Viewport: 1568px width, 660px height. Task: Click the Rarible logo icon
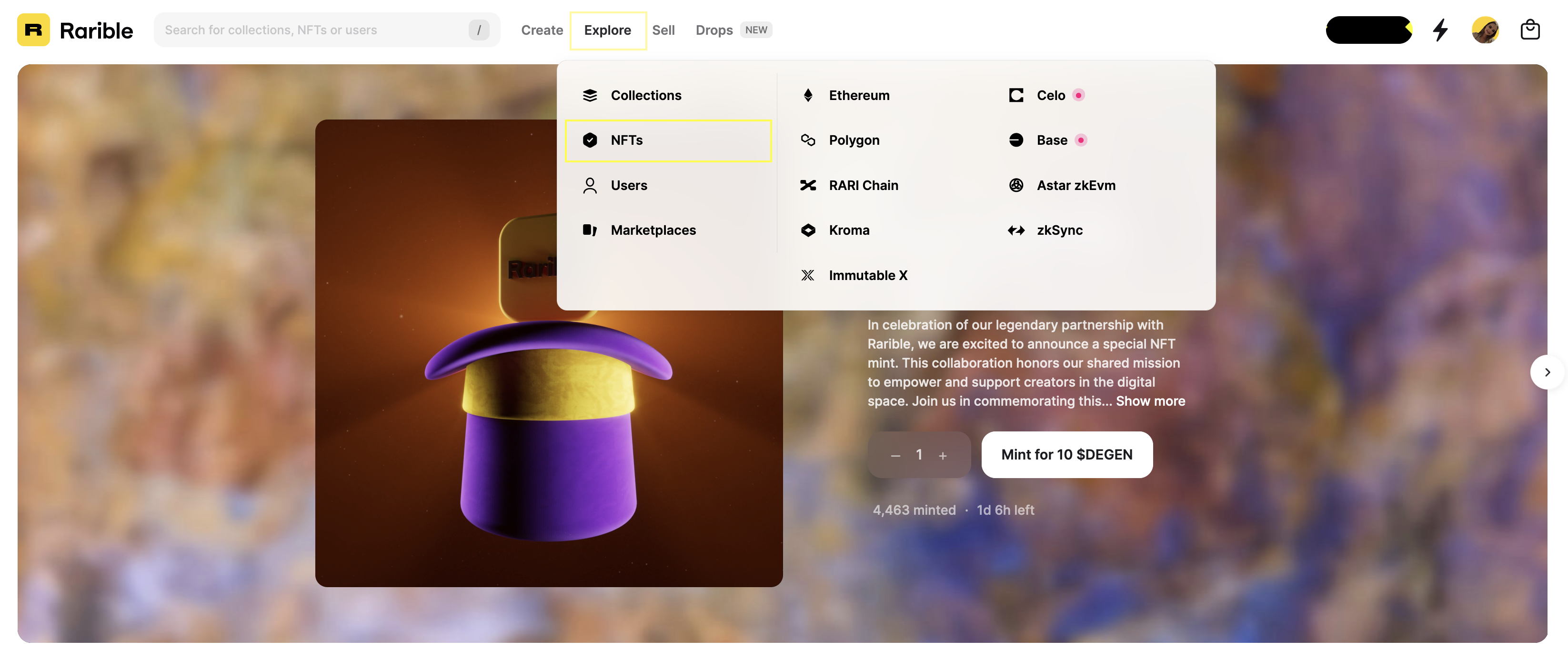[x=33, y=30]
